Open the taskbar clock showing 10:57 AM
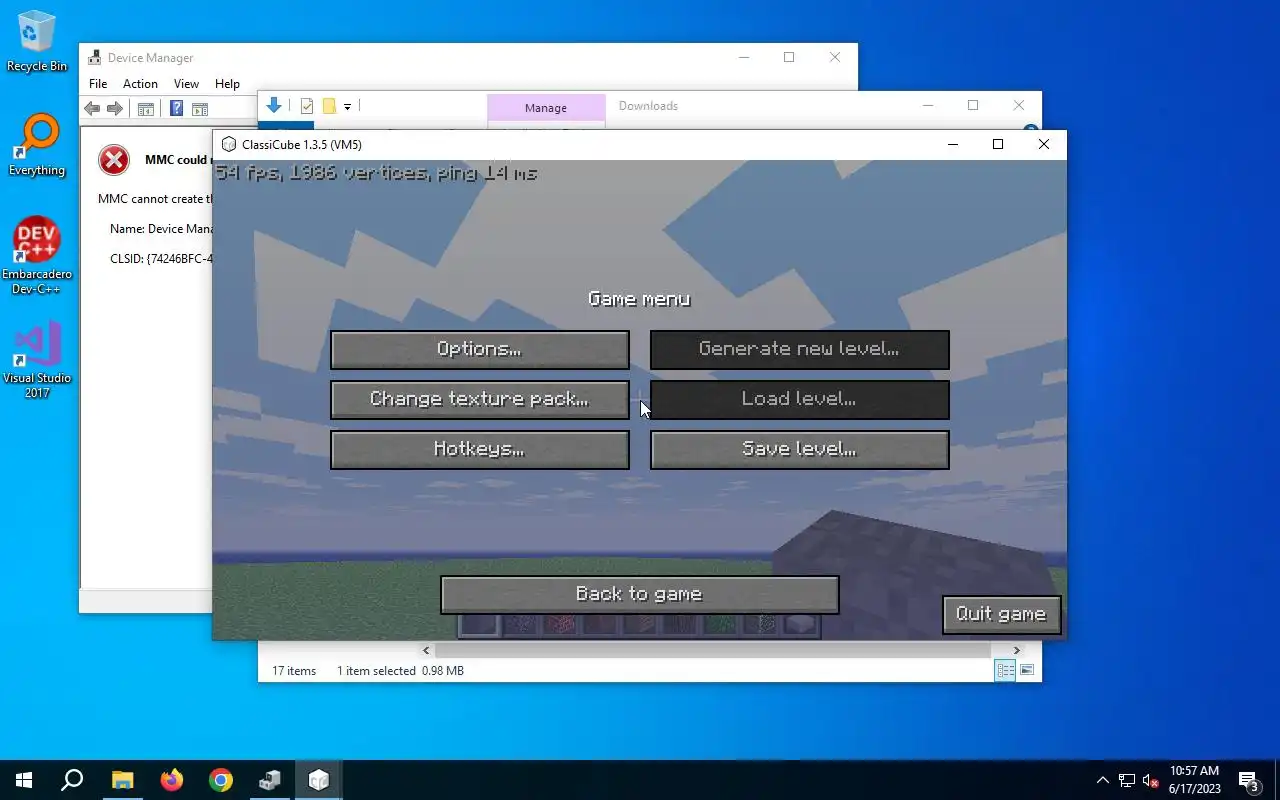Screen dimensions: 1280x800 pos(1195,780)
